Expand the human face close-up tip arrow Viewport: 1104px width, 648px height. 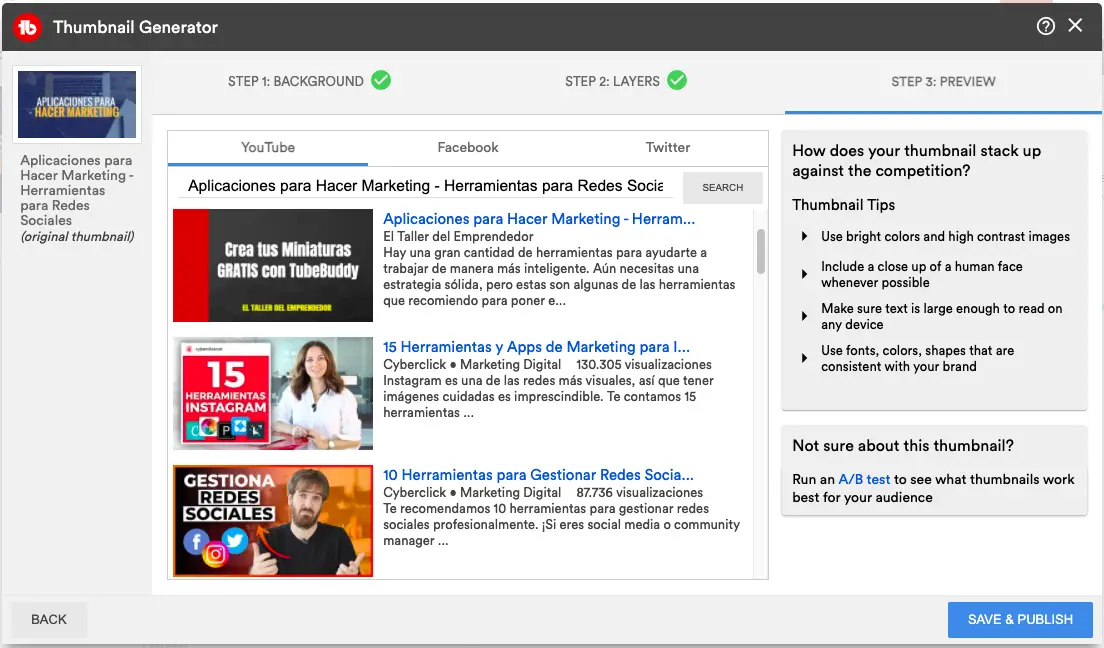coord(804,274)
